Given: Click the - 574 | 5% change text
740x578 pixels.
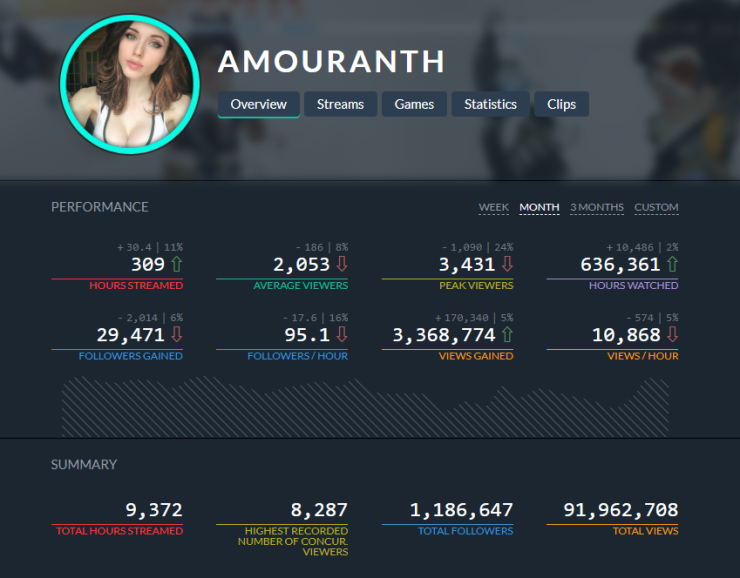Looking at the screenshot, I should coord(652,318).
